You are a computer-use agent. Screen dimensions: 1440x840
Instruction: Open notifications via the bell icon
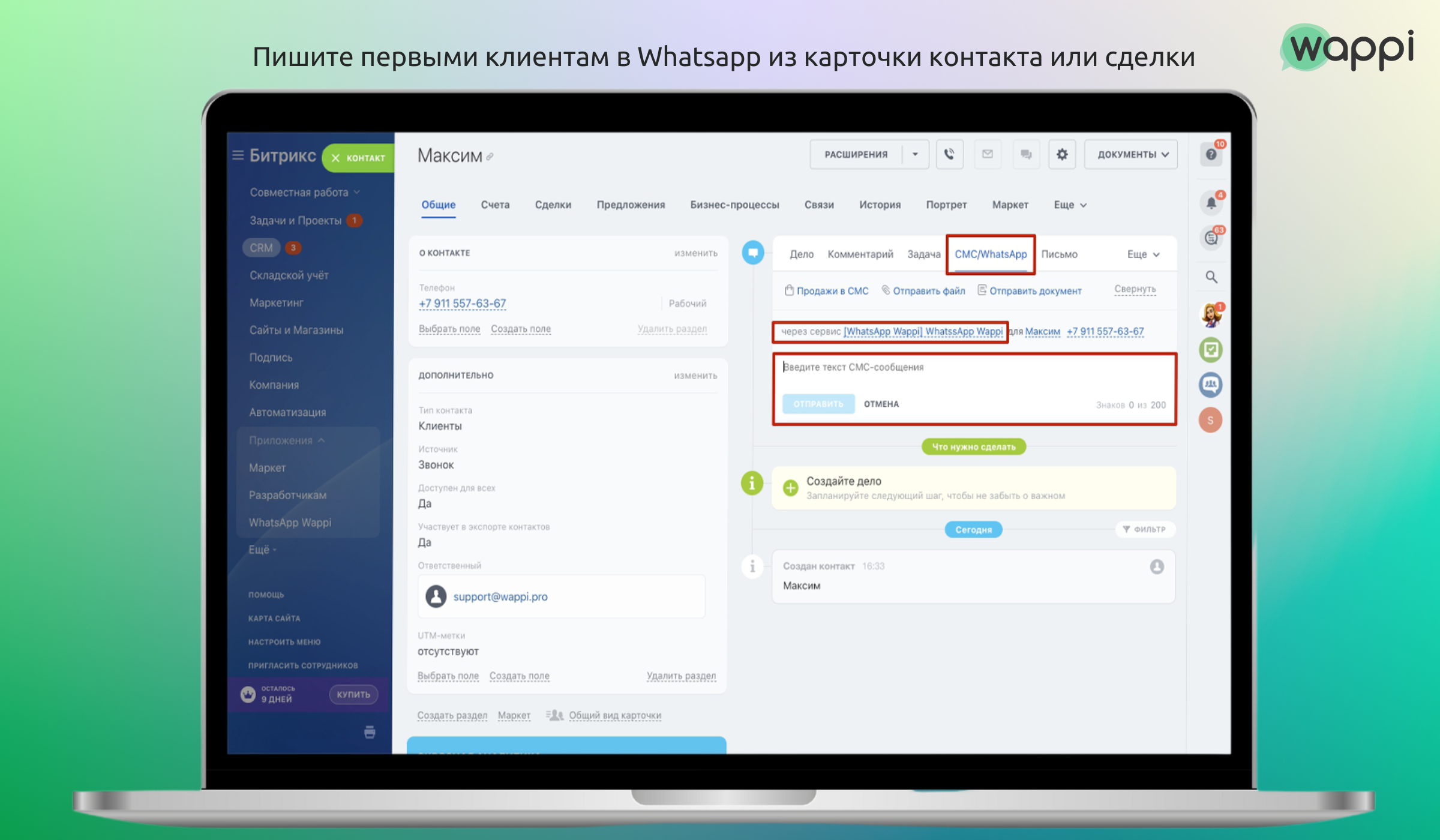pyautogui.click(x=1211, y=202)
